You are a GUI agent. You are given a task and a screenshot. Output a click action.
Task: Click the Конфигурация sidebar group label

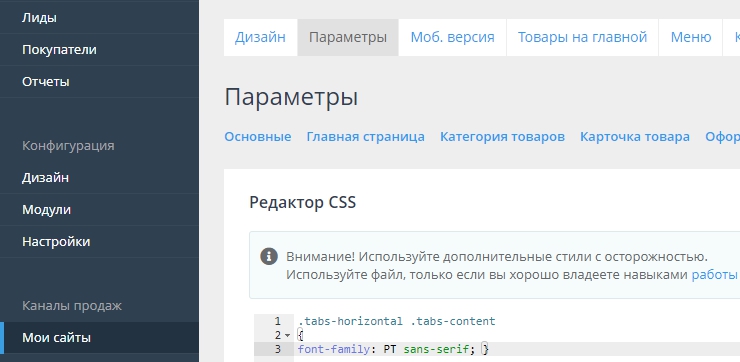(68, 145)
